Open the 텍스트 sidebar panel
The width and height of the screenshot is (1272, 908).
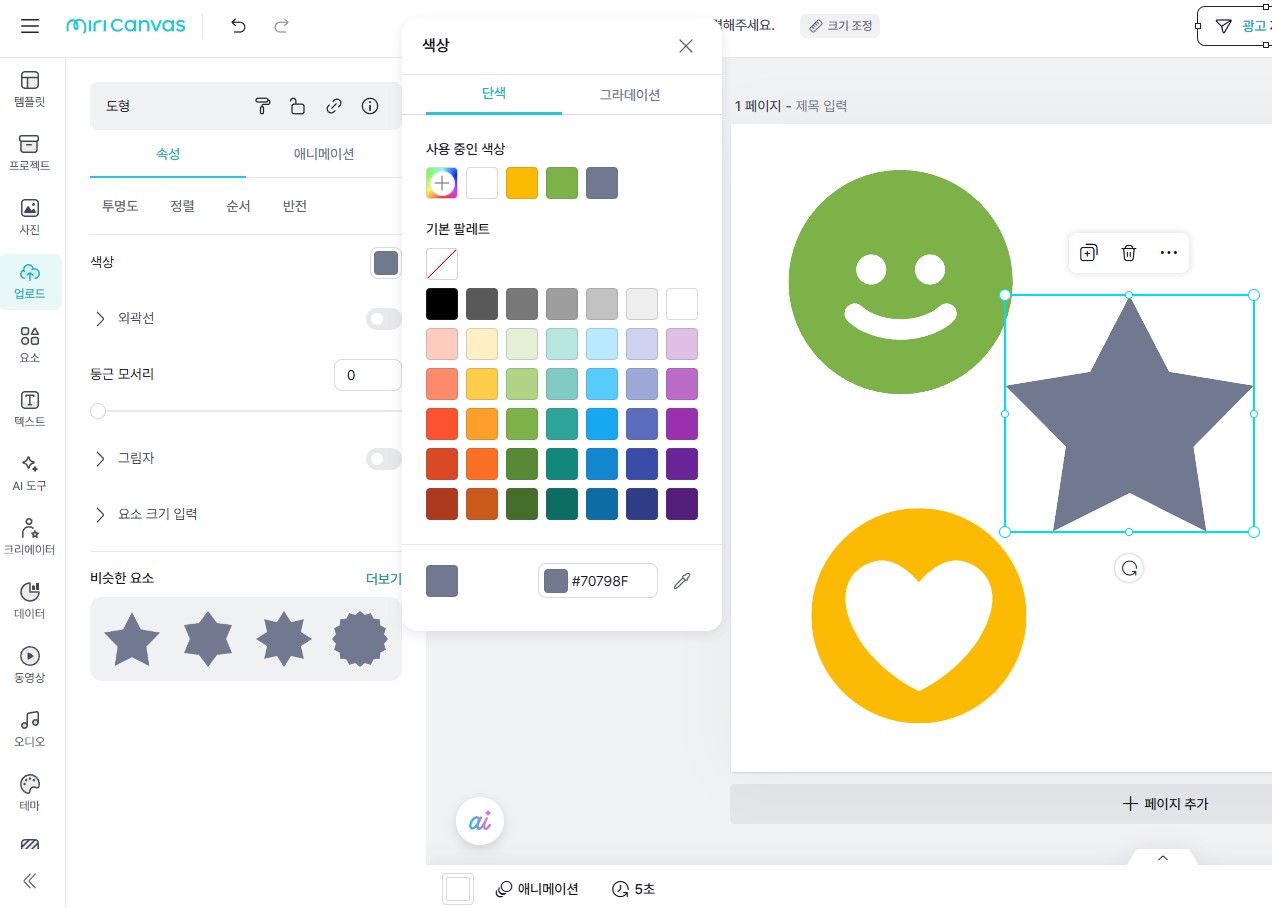(x=30, y=409)
